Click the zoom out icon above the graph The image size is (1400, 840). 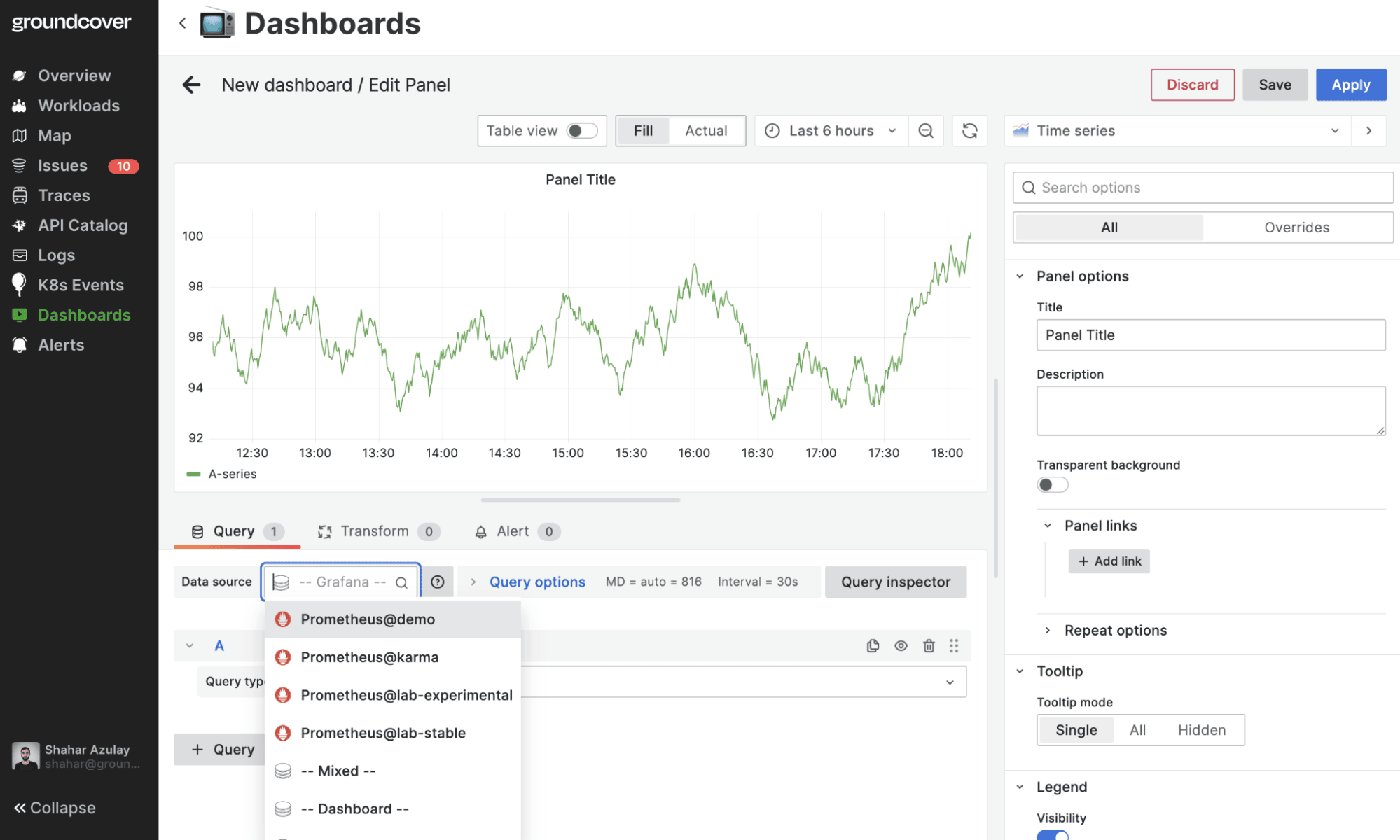(926, 130)
